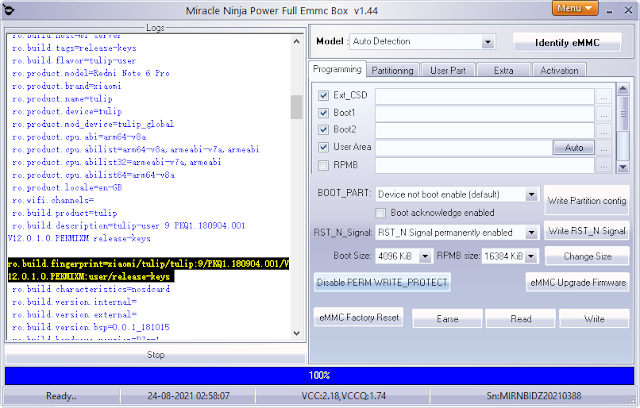Toggle the User Area checkbox
This screenshot has width=640, height=408.
323,147
